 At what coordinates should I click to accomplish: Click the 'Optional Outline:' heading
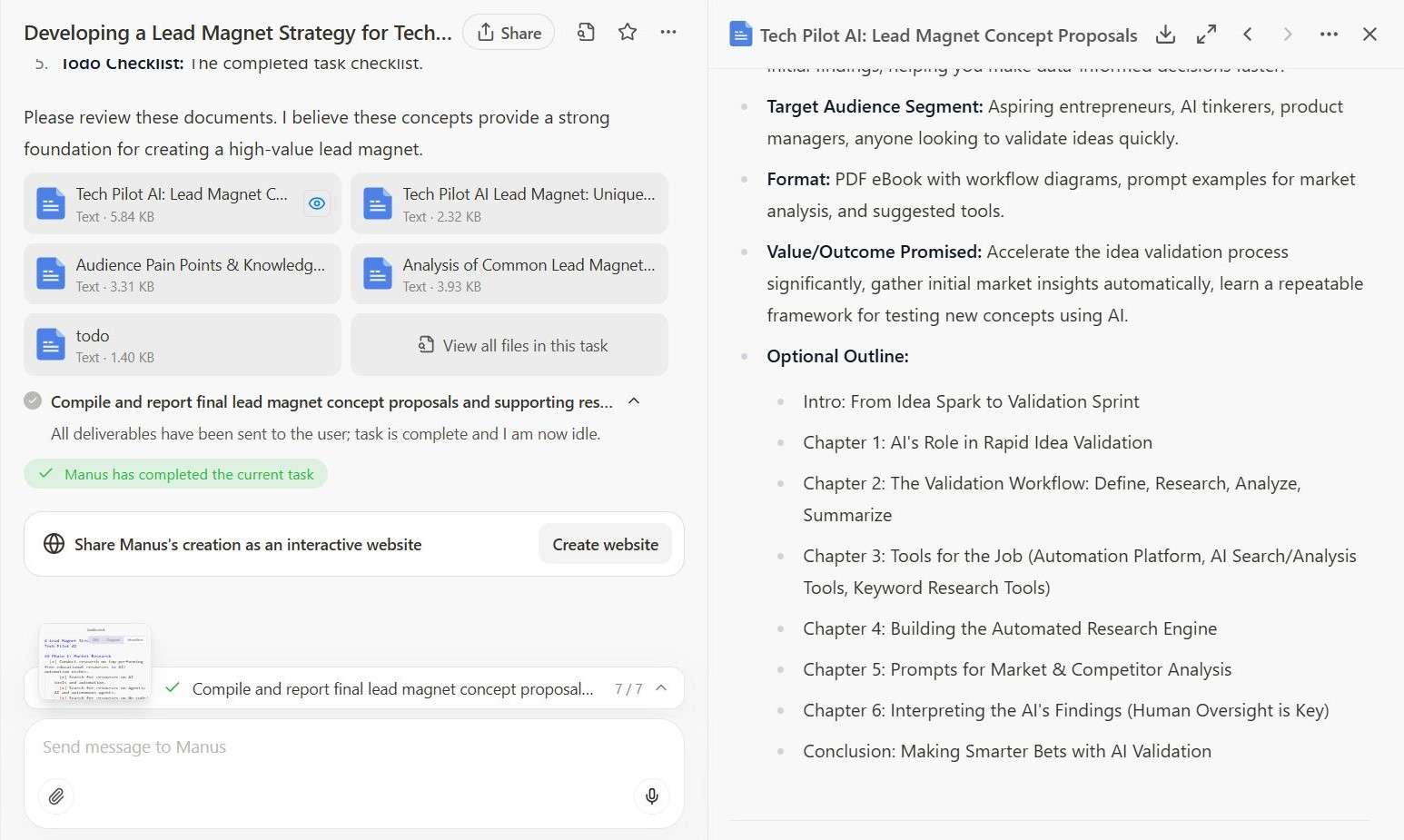click(x=837, y=356)
